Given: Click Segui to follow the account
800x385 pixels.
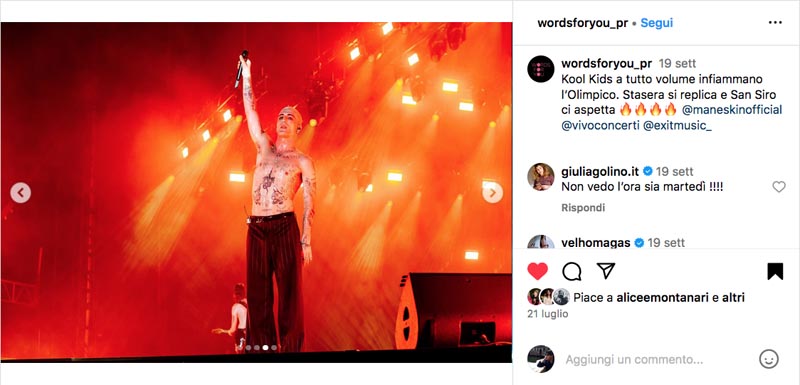Looking at the screenshot, I should 657,23.
